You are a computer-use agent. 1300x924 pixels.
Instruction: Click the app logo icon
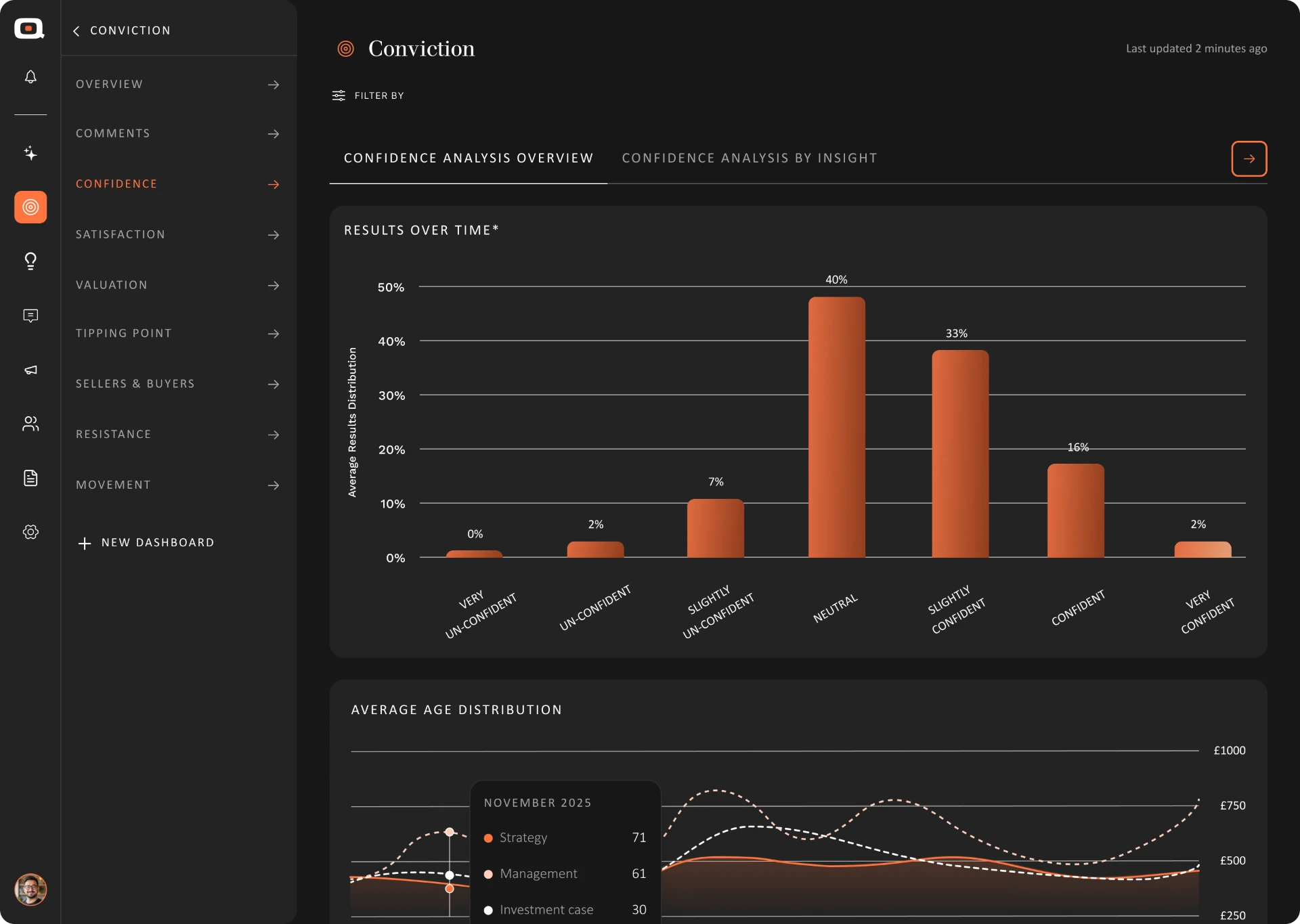pos(29,28)
